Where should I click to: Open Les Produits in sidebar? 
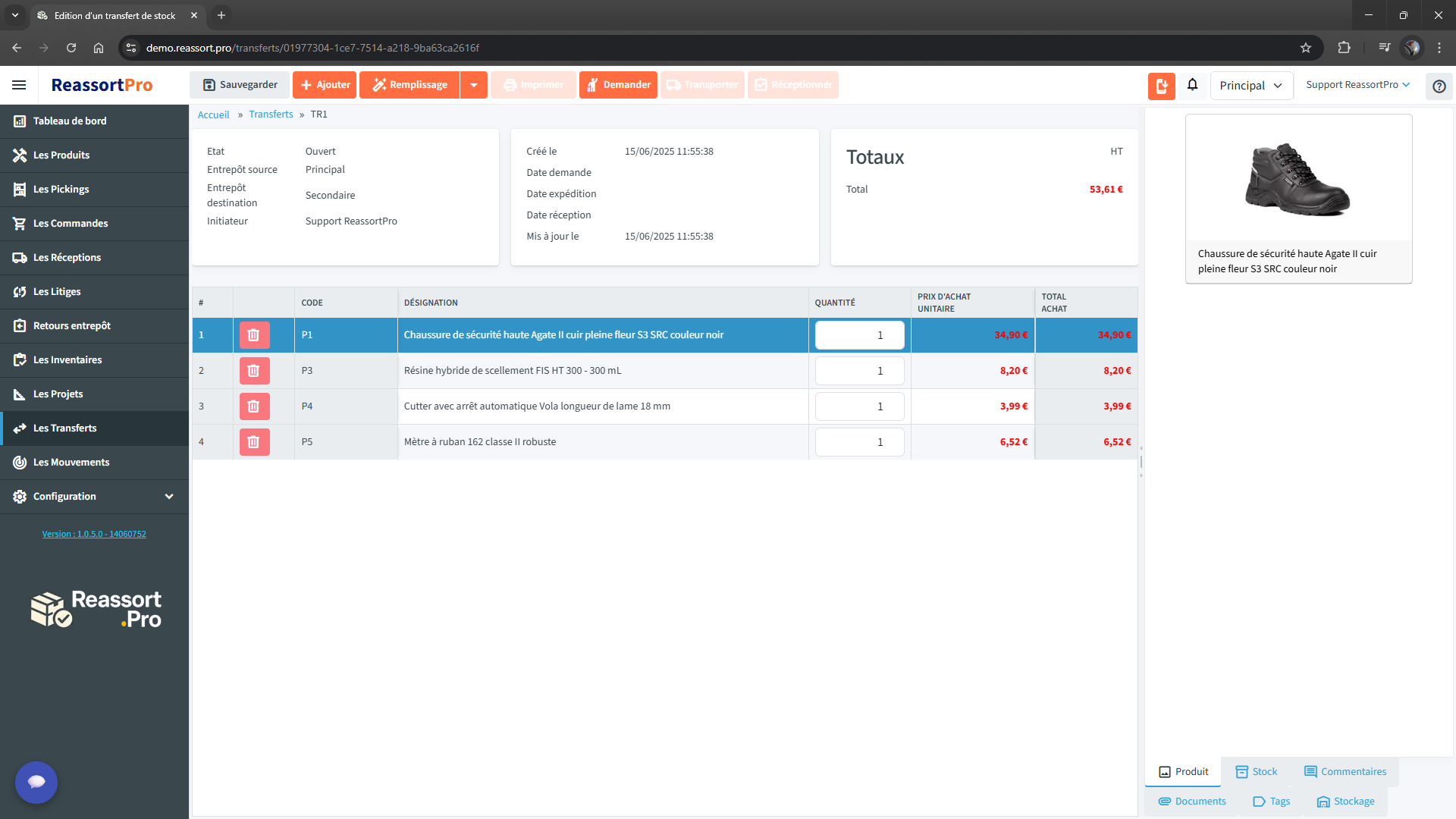click(94, 155)
